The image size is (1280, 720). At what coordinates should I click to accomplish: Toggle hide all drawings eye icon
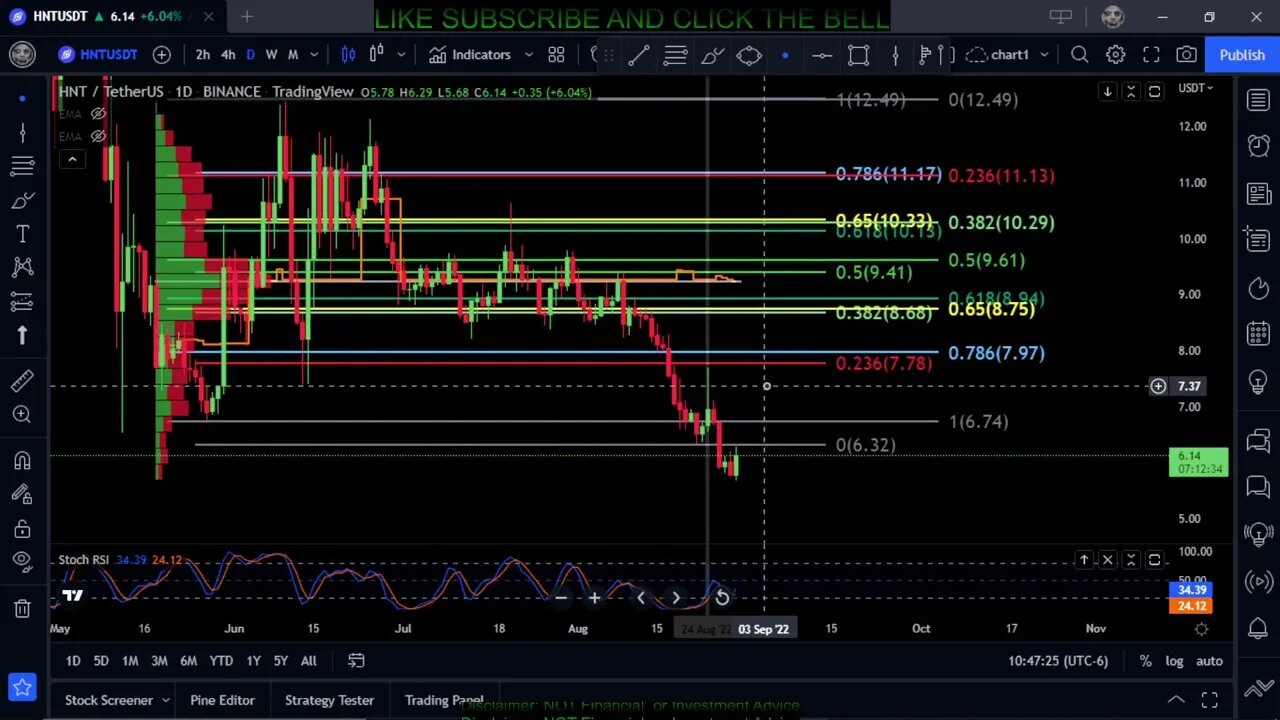click(22, 561)
